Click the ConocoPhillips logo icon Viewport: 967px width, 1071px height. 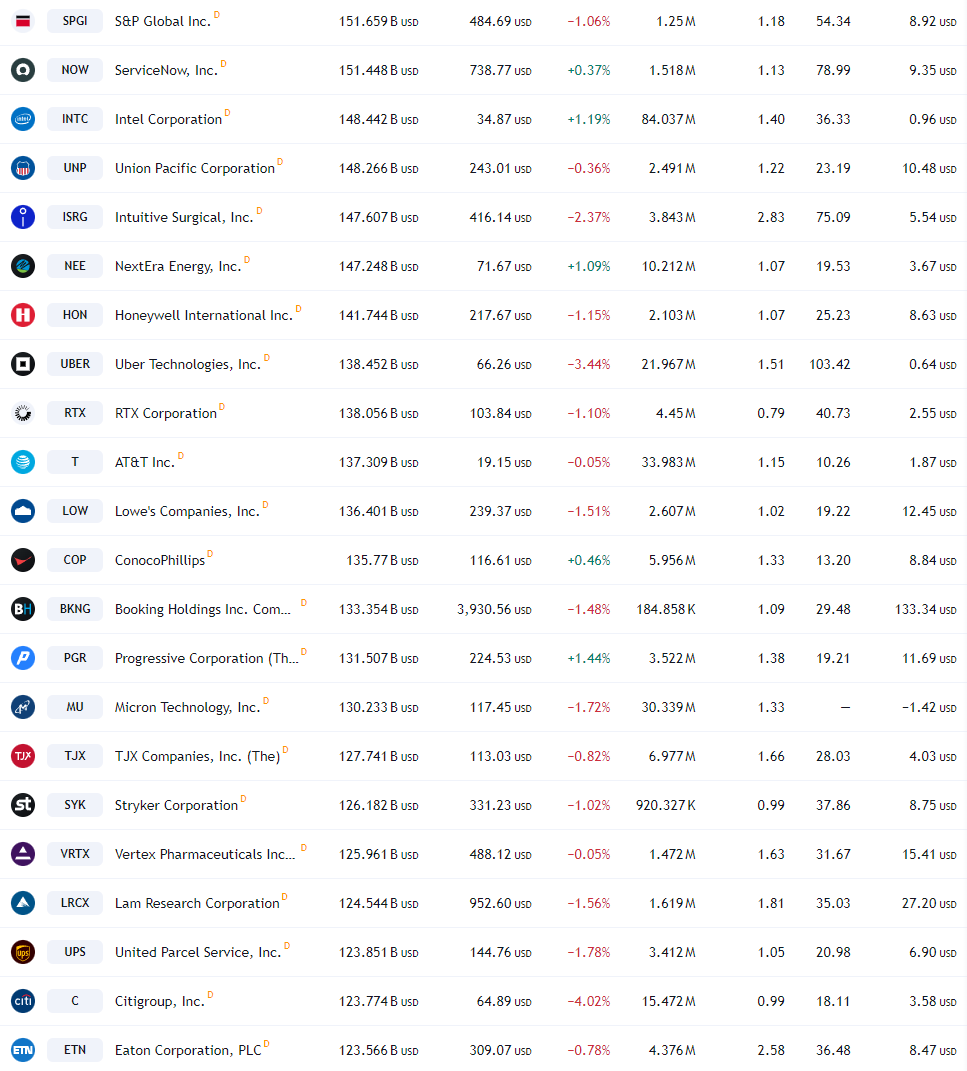23,560
